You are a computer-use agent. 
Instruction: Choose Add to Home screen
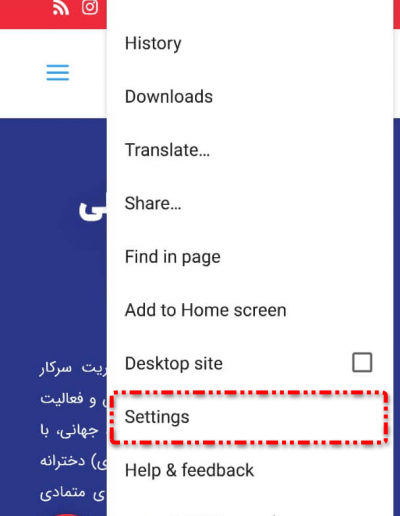tap(206, 310)
